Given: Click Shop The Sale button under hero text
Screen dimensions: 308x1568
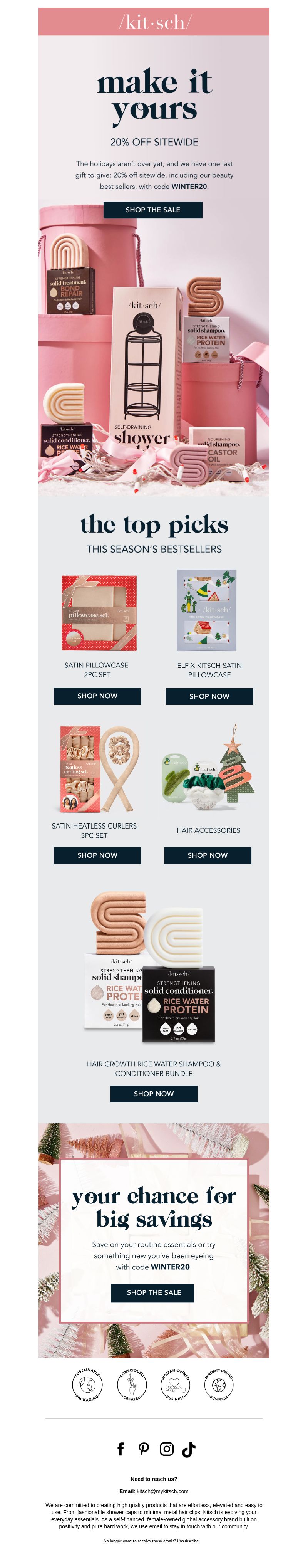Looking at the screenshot, I should 153,209.
